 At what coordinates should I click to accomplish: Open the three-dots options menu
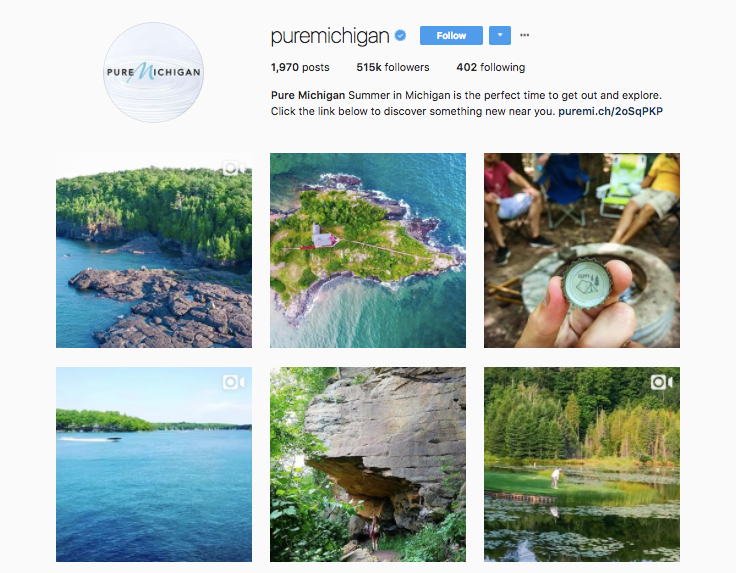[524, 35]
